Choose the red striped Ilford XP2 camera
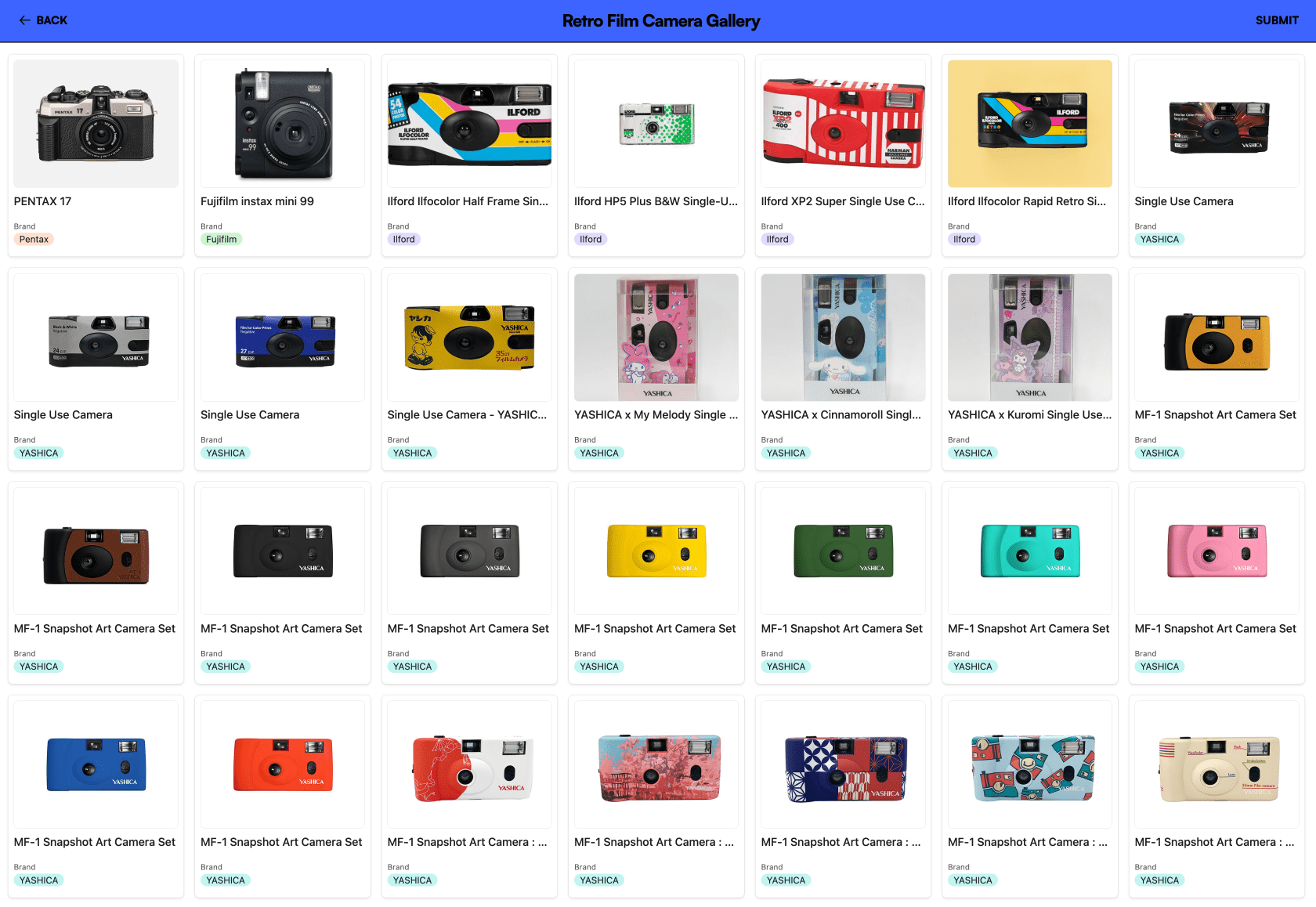 pyautogui.click(x=844, y=124)
